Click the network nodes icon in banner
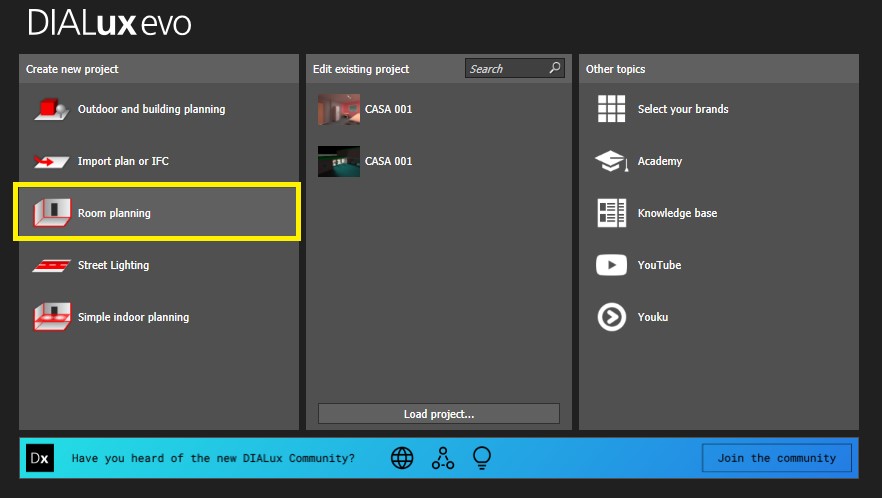Screen dimensions: 882x498 442,458
